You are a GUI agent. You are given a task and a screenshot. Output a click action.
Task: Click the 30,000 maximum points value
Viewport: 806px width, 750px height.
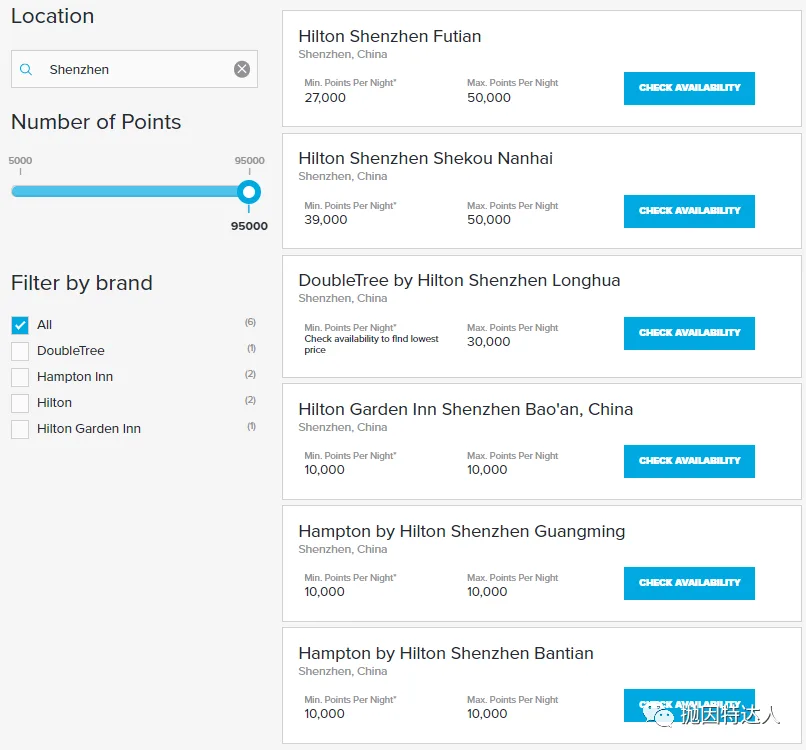coord(488,342)
